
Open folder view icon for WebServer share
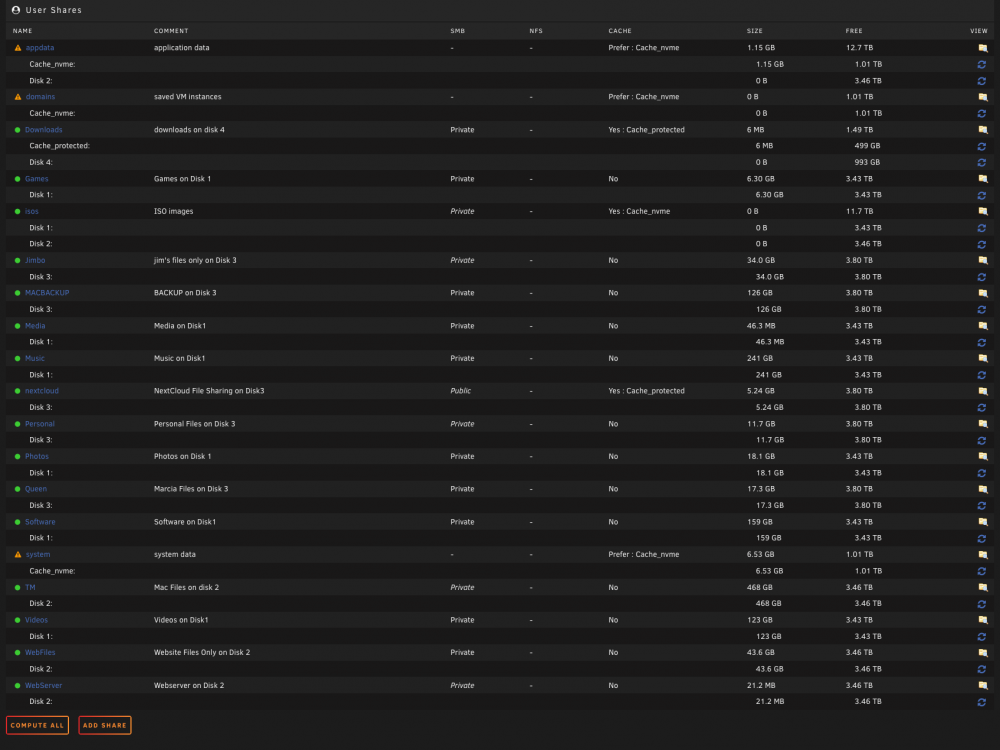[x=982, y=686]
